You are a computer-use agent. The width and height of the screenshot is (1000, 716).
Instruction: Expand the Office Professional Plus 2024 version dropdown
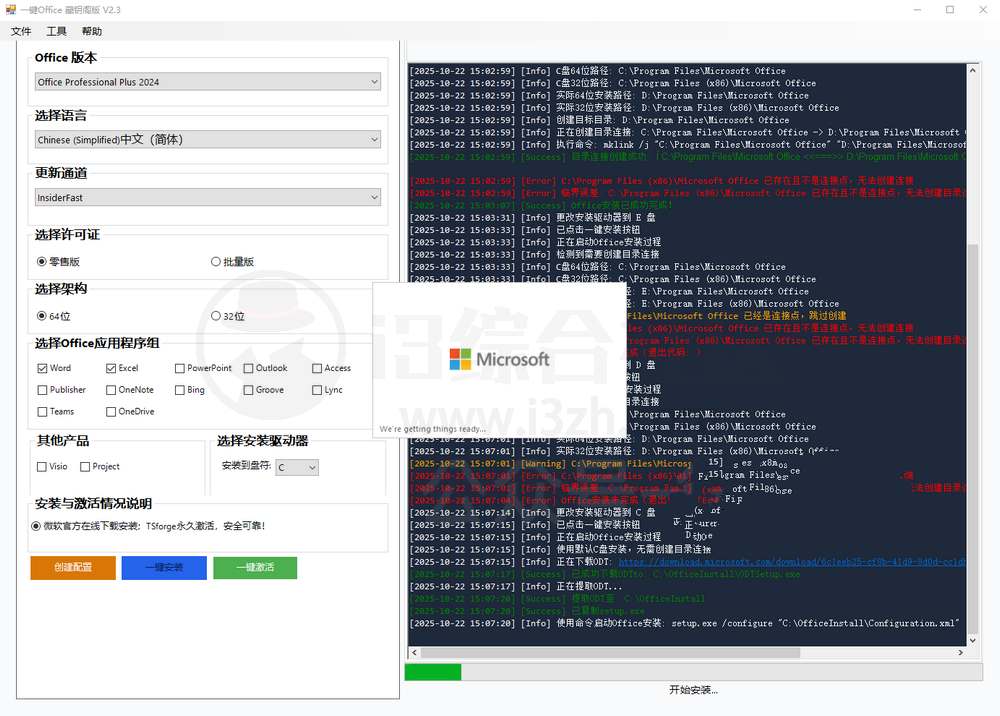pyautogui.click(x=208, y=82)
